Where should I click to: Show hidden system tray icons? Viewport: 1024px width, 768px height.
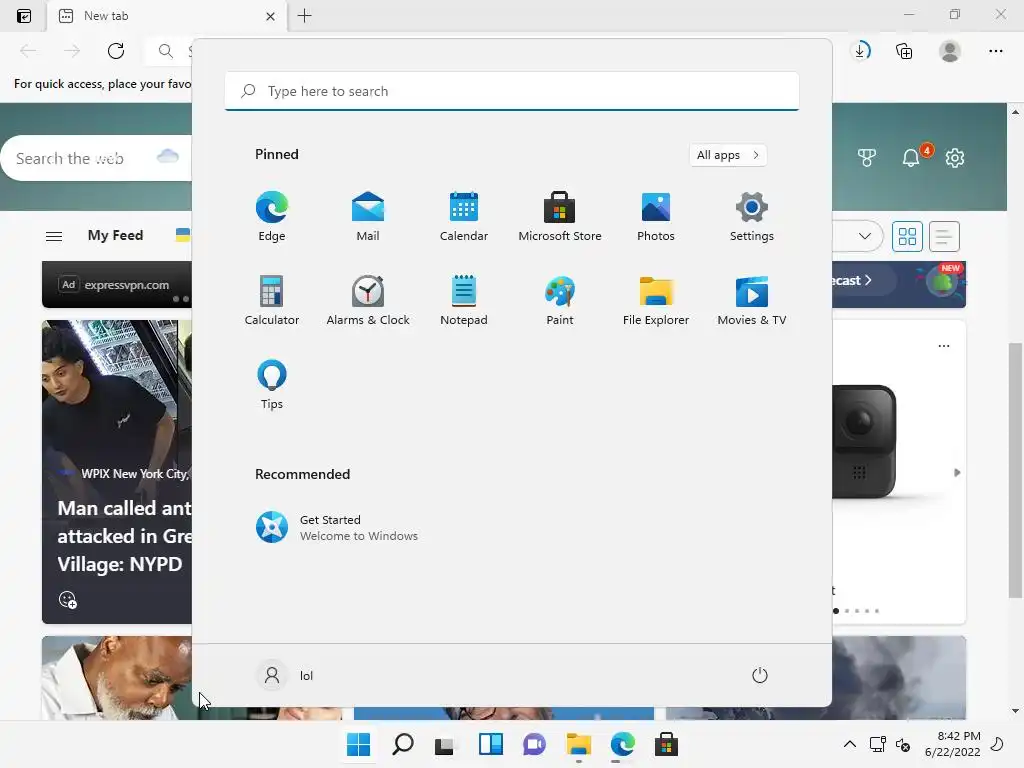pyautogui.click(x=850, y=744)
